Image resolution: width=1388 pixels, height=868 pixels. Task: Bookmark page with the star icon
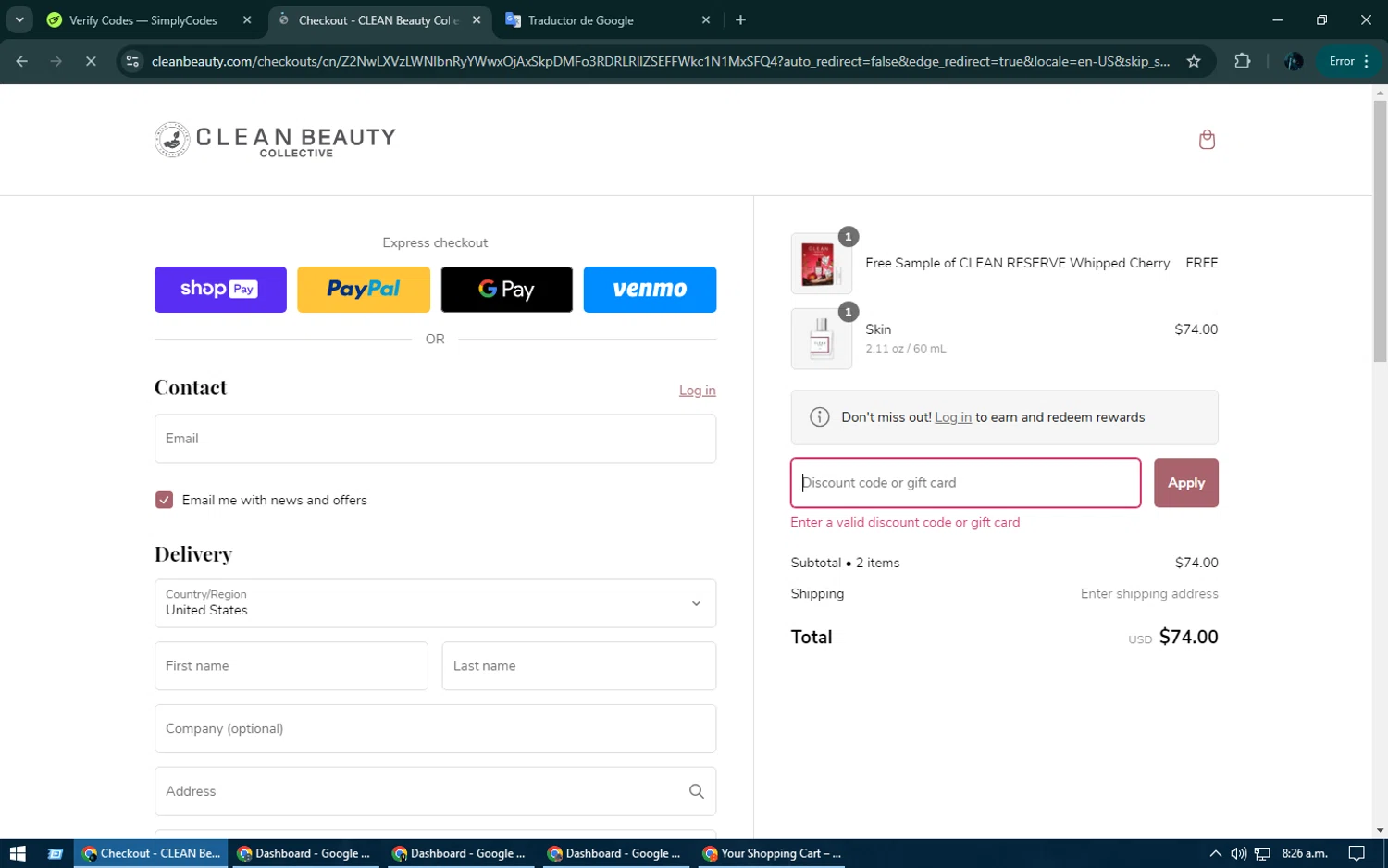[1194, 61]
